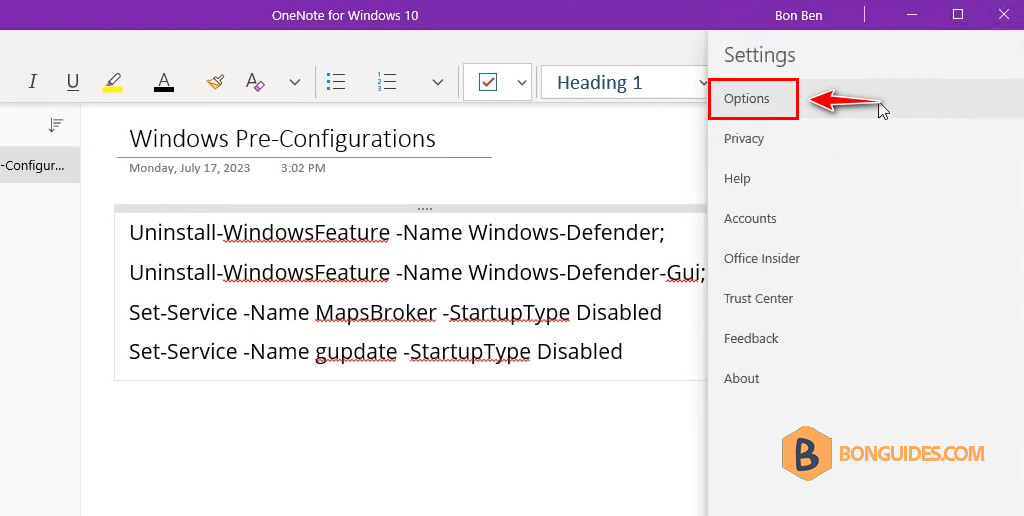Expand more font formatting options

pos(295,82)
